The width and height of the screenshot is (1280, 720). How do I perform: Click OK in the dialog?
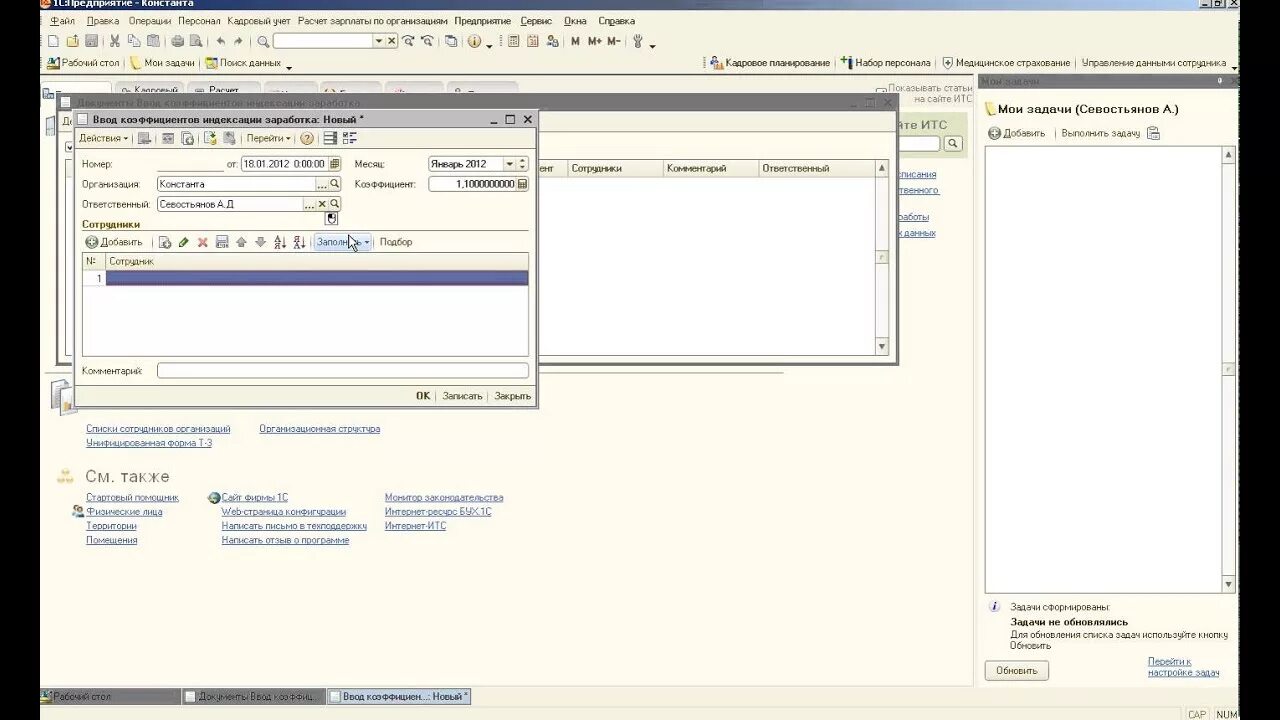coord(423,396)
